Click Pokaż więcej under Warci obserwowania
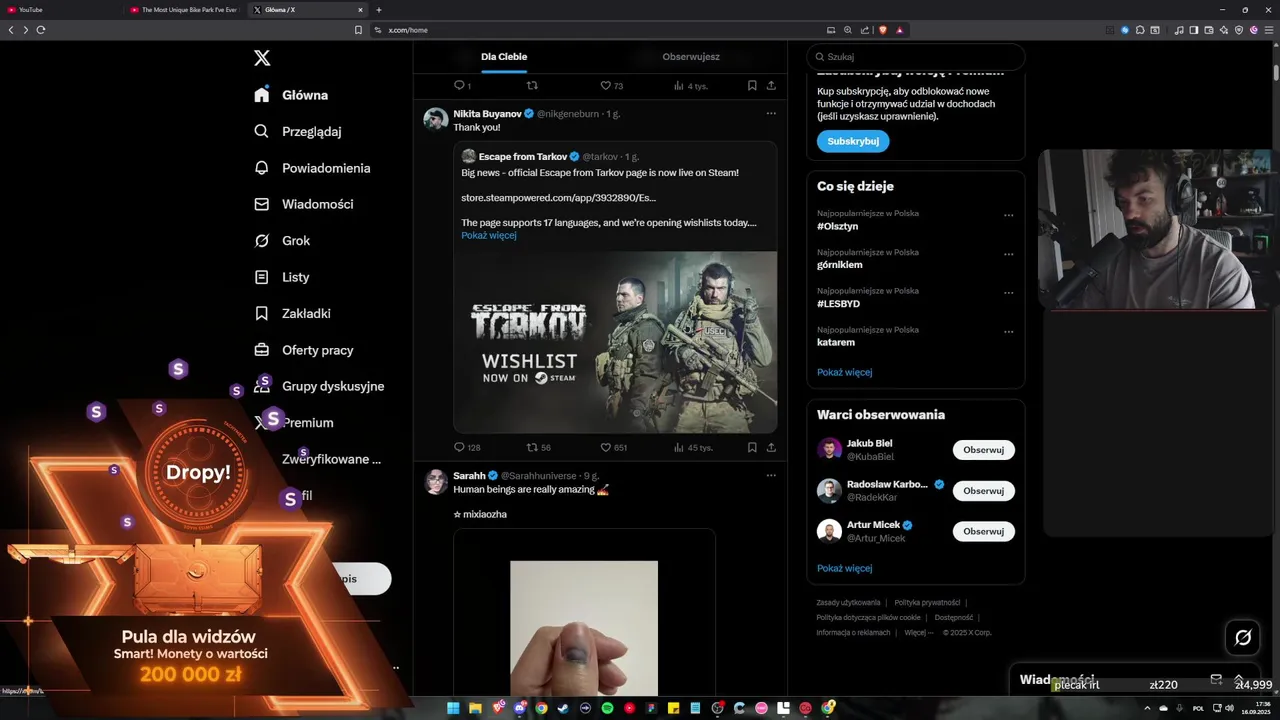Image resolution: width=1280 pixels, height=720 pixels. point(844,568)
